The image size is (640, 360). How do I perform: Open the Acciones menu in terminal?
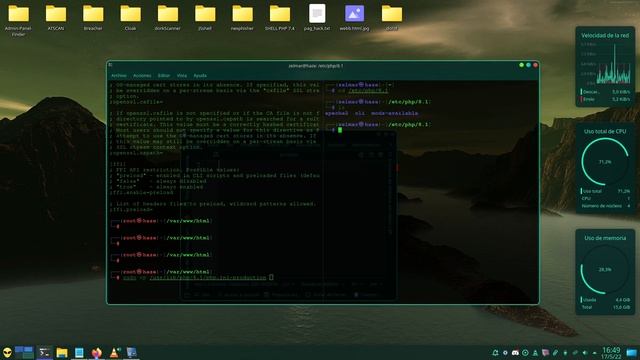142,76
